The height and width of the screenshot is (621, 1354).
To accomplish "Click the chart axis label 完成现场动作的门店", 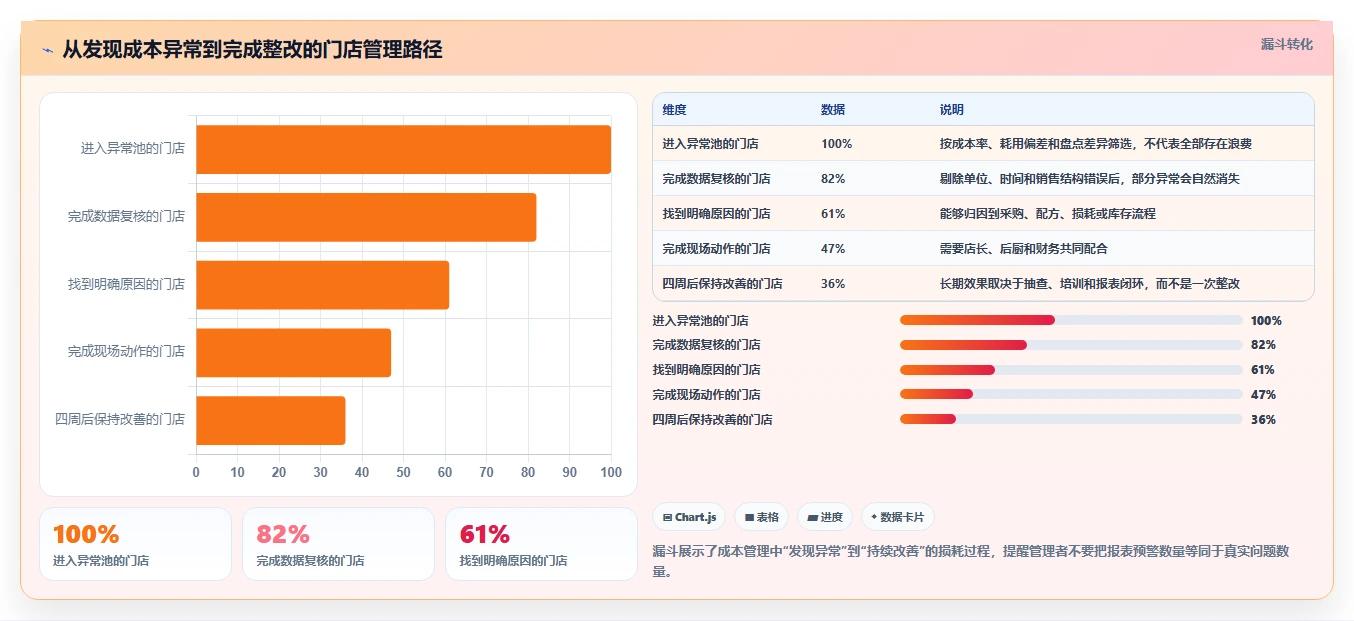I will click(126, 352).
